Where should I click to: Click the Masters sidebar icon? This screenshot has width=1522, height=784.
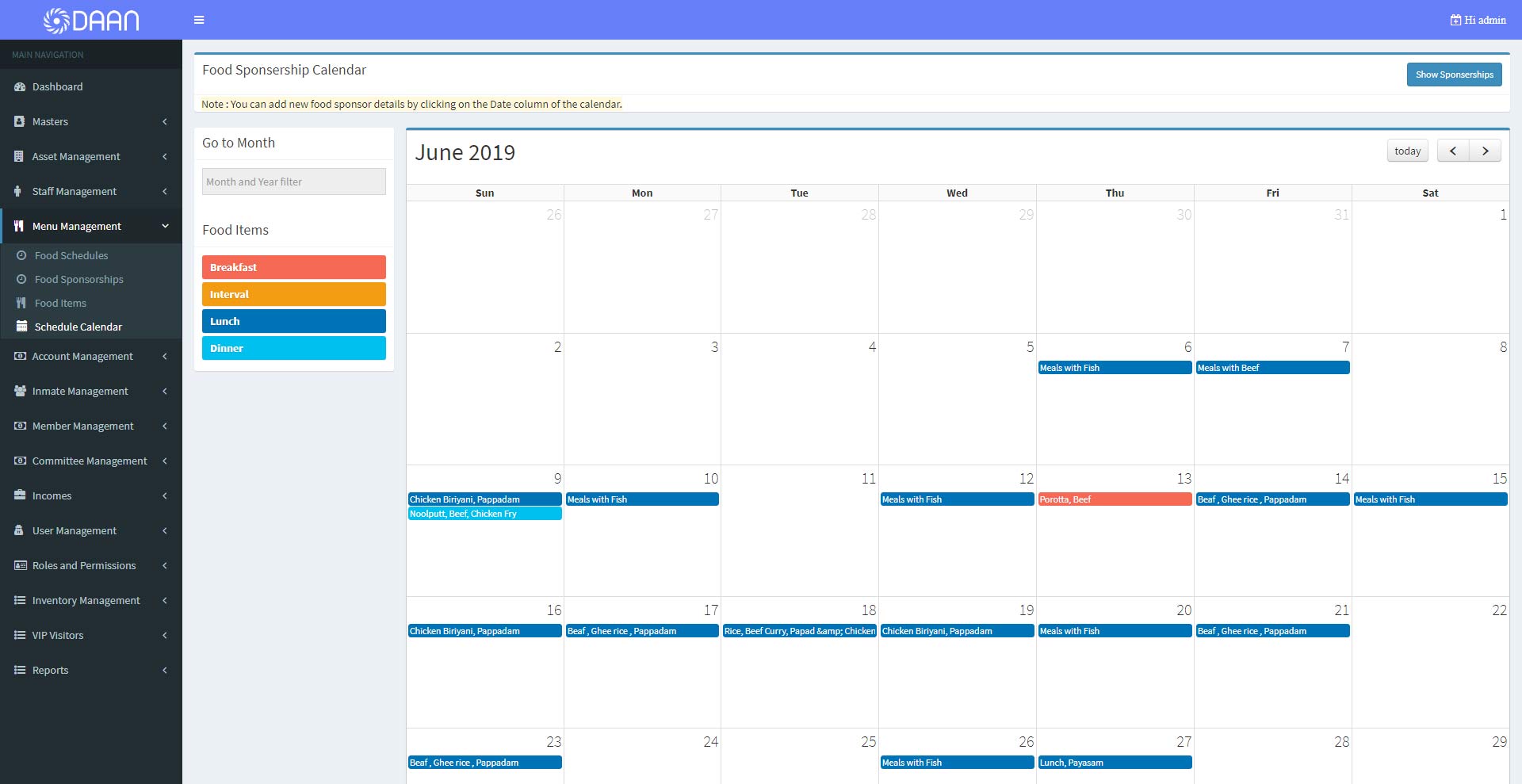click(x=20, y=121)
